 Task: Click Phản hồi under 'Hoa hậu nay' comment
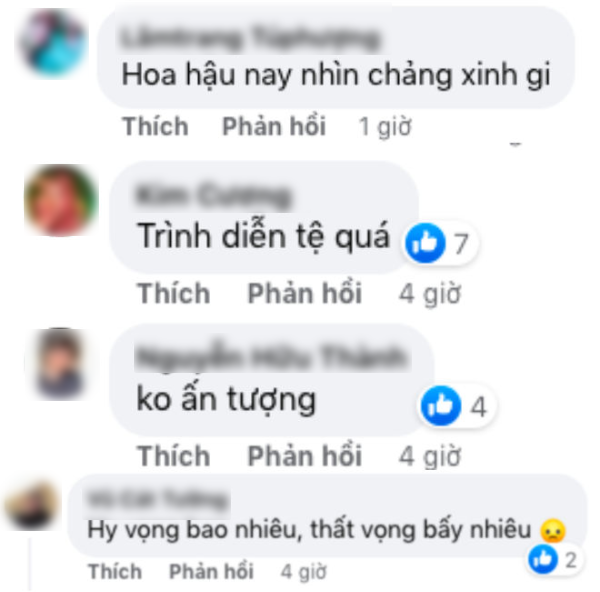tap(274, 126)
